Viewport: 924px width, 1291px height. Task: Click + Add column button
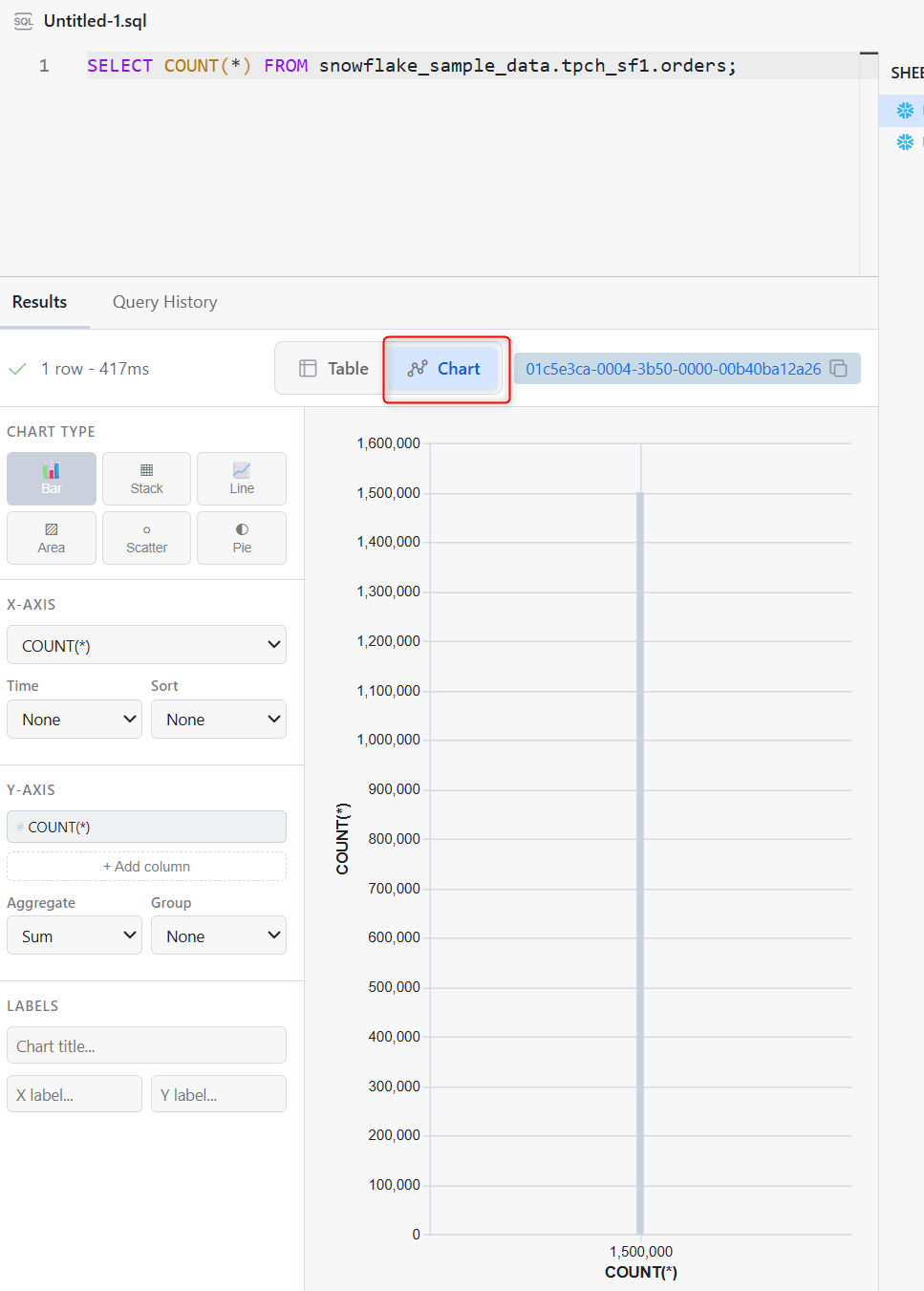pos(146,867)
